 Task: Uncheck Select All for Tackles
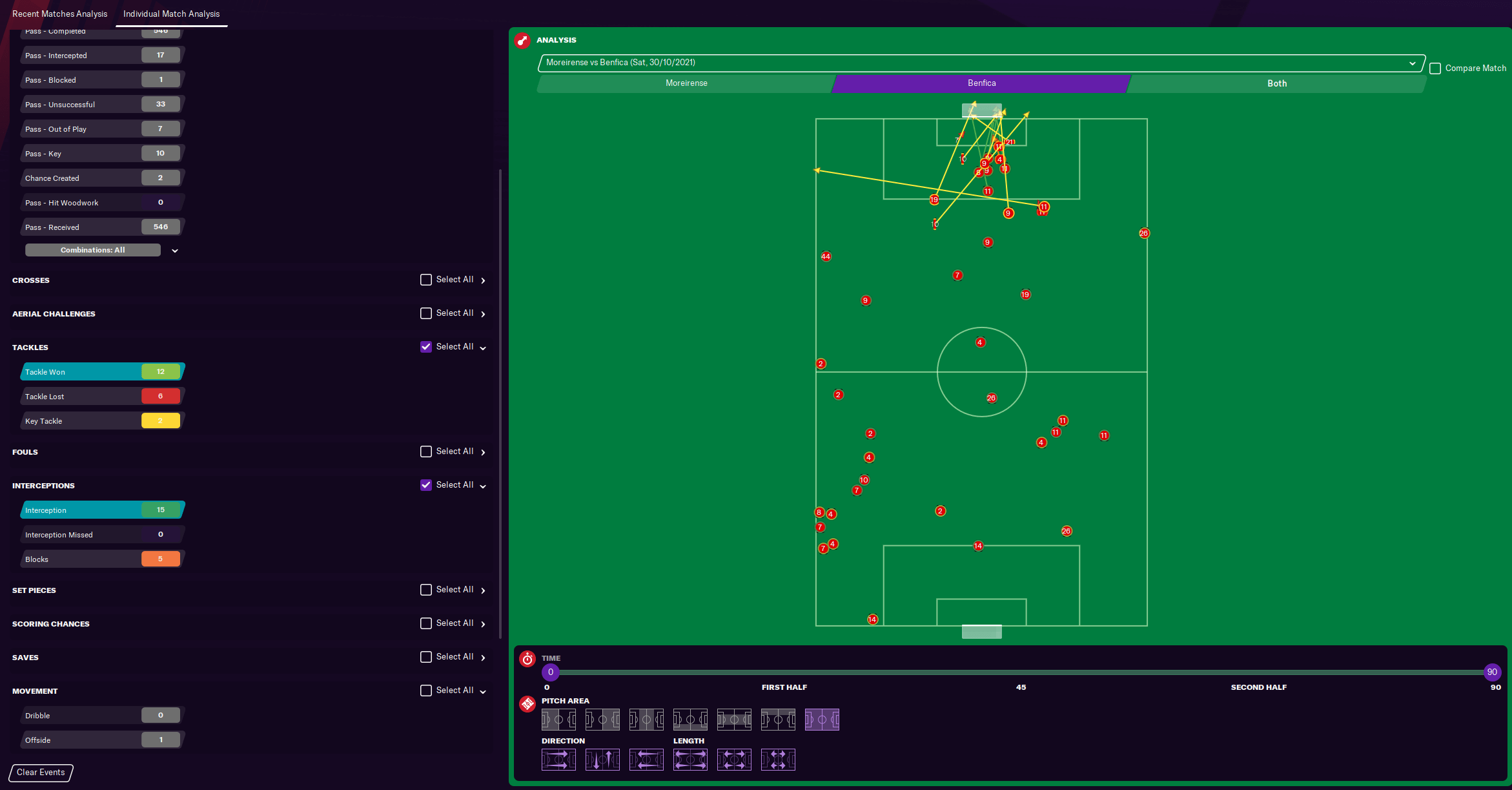[x=426, y=347]
